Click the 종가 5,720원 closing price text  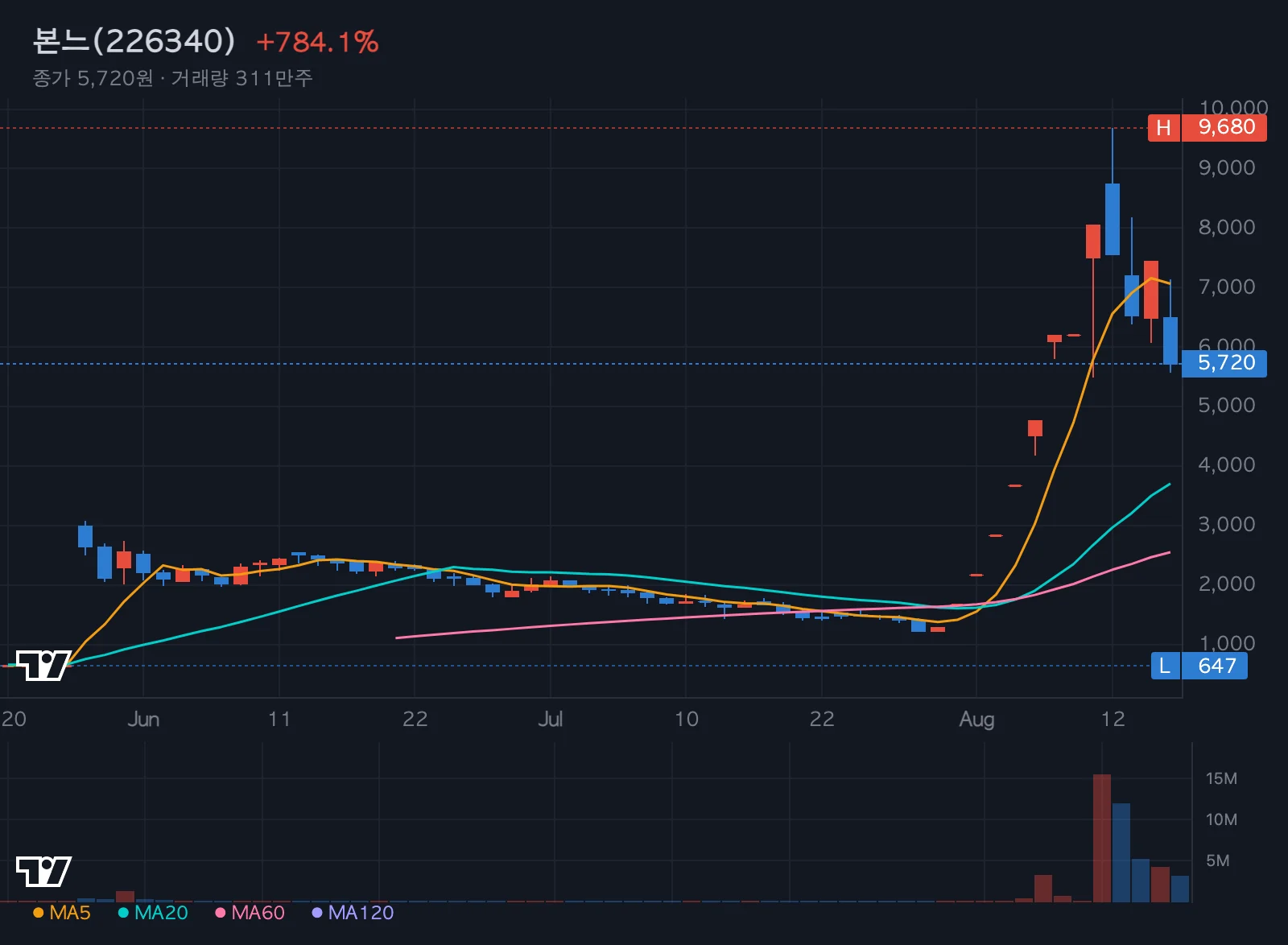click(93, 78)
